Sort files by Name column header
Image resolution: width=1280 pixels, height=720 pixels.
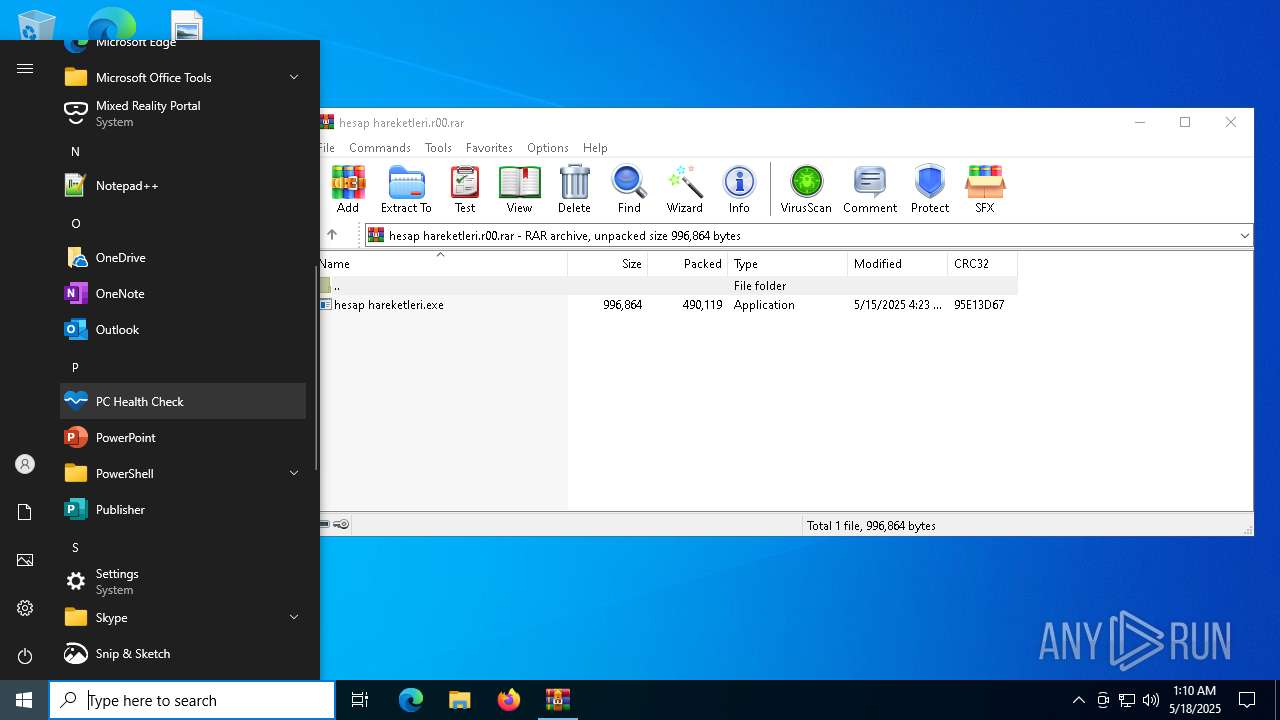pyautogui.click(x=443, y=264)
